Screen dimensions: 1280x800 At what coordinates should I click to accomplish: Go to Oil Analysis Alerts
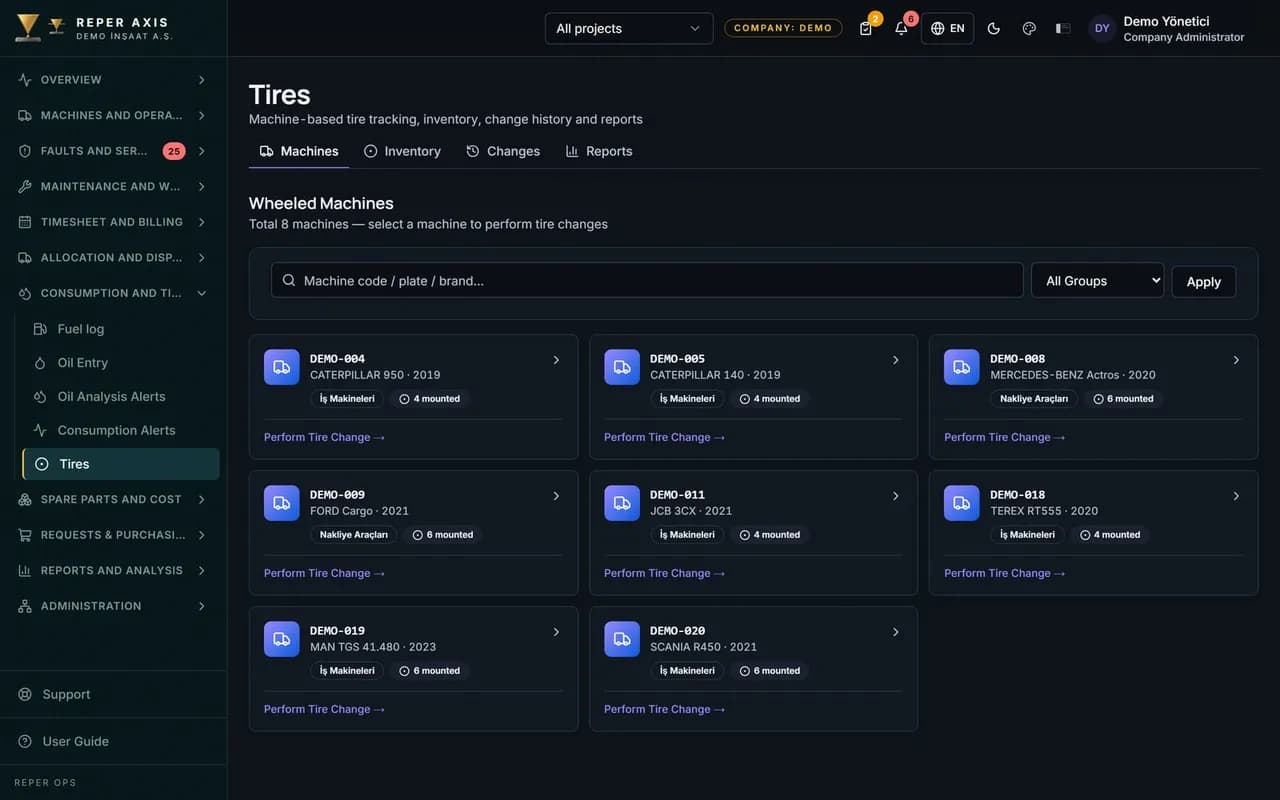(x=120, y=397)
